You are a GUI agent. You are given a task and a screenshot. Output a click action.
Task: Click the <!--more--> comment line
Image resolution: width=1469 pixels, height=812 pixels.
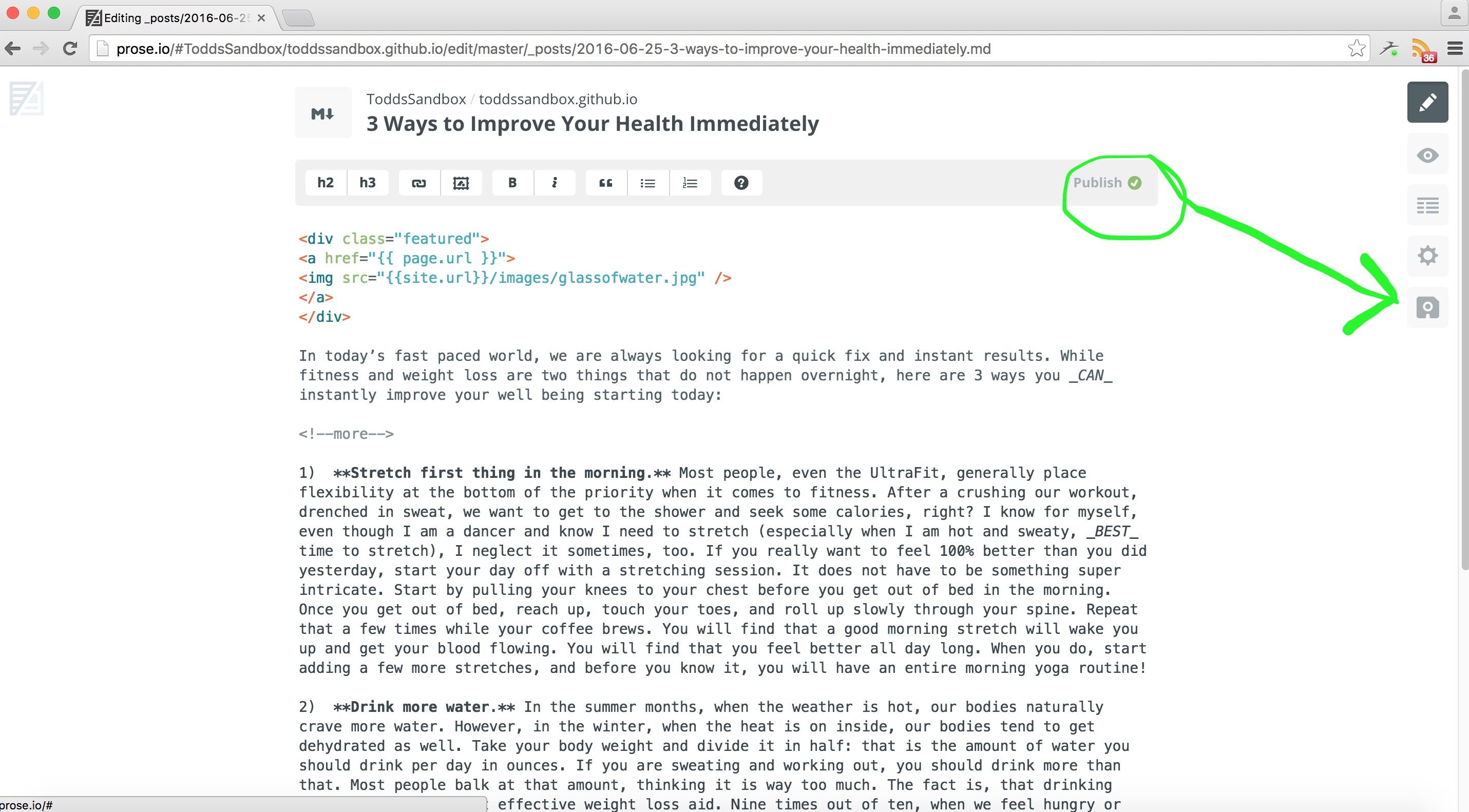click(x=346, y=434)
